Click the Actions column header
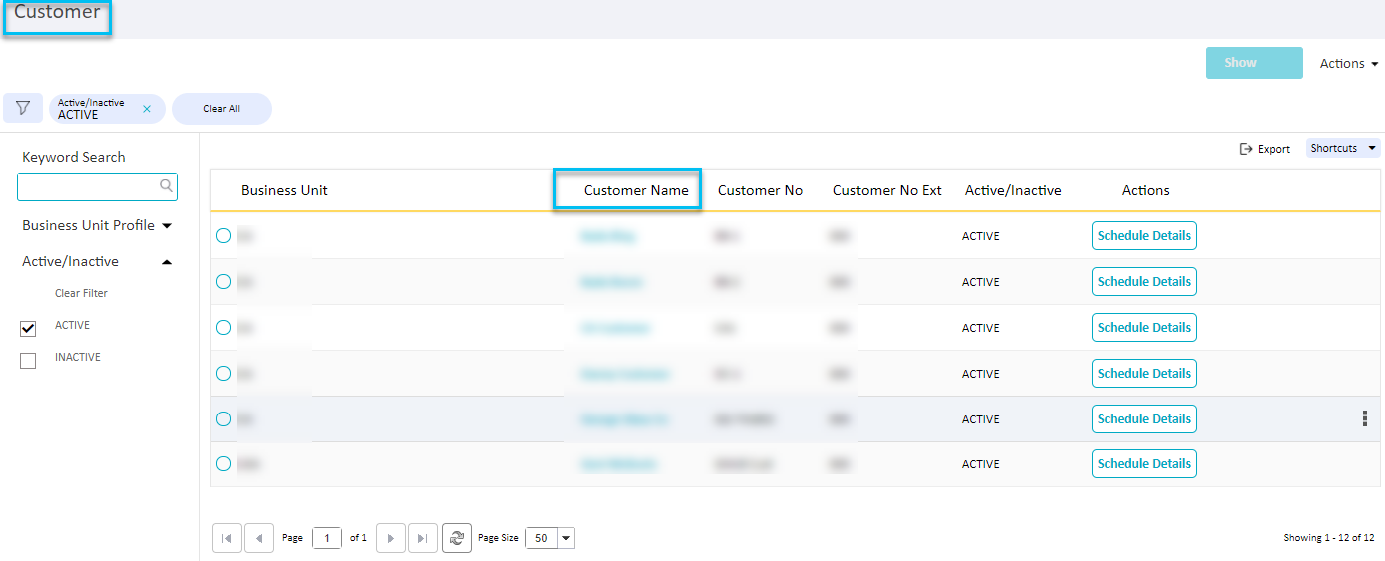Image resolution: width=1385 pixels, height=561 pixels. [1146, 190]
